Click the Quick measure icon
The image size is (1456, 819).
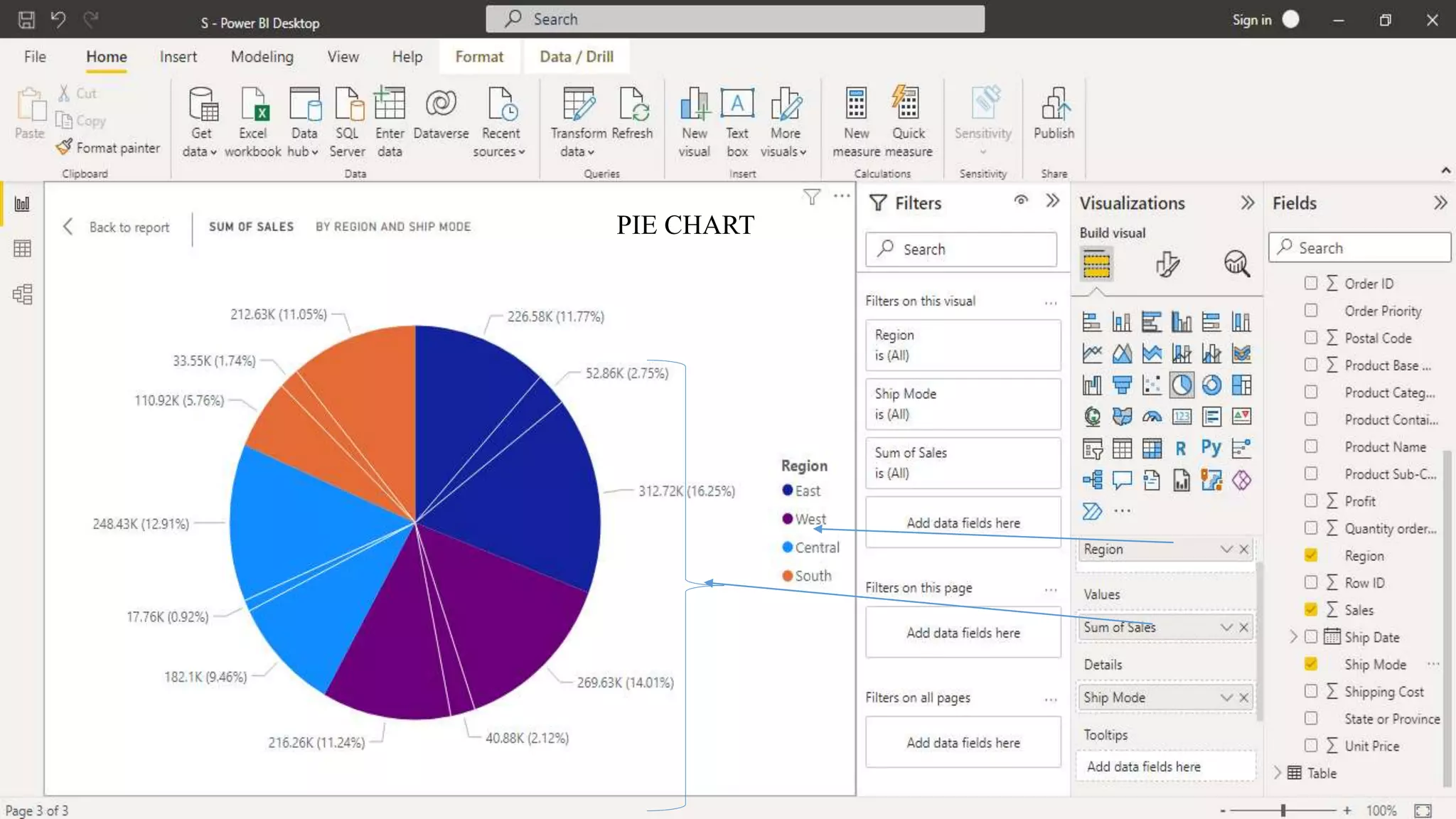click(x=906, y=104)
